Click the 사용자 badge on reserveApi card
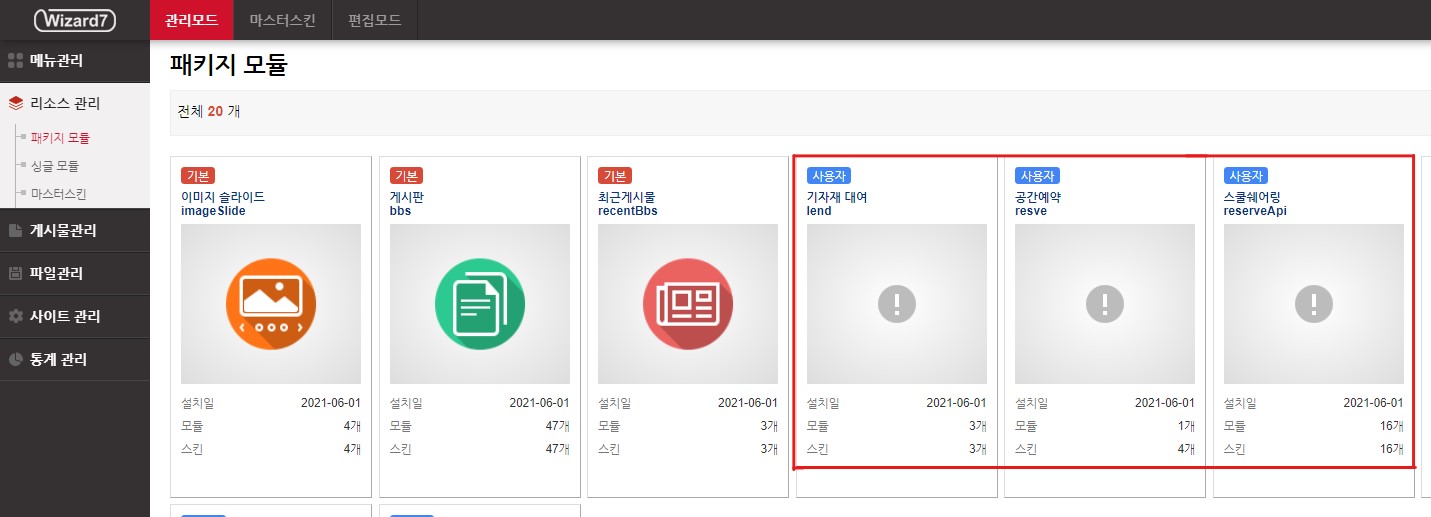 pyautogui.click(x=1246, y=176)
